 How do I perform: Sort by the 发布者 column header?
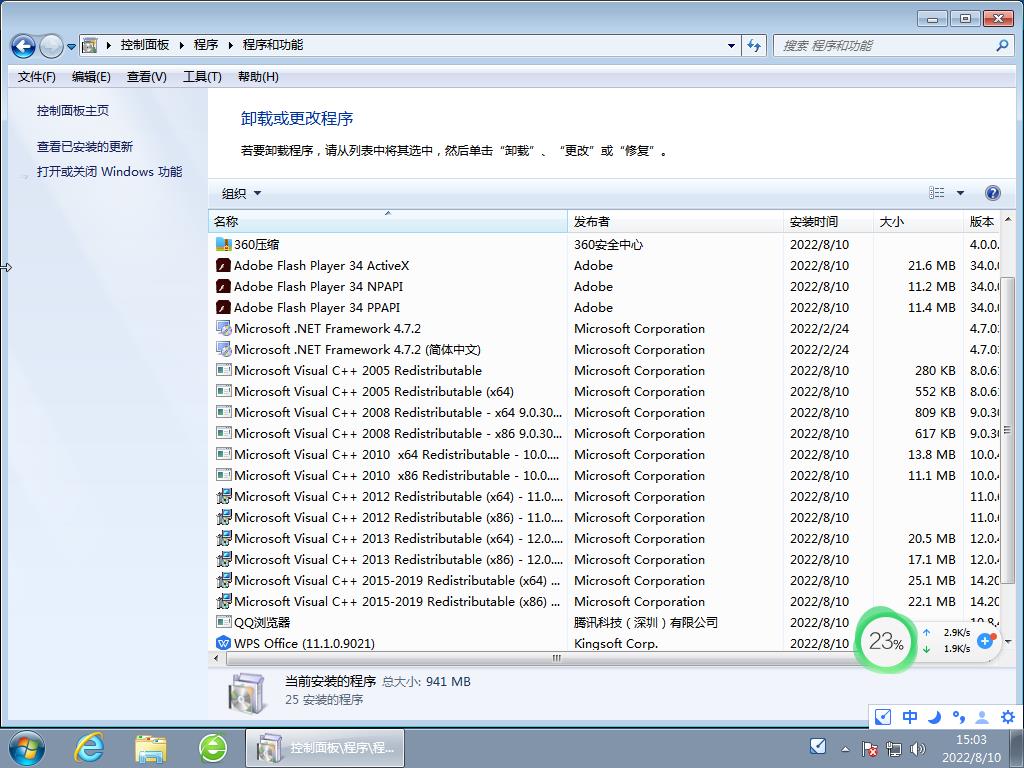coord(675,221)
